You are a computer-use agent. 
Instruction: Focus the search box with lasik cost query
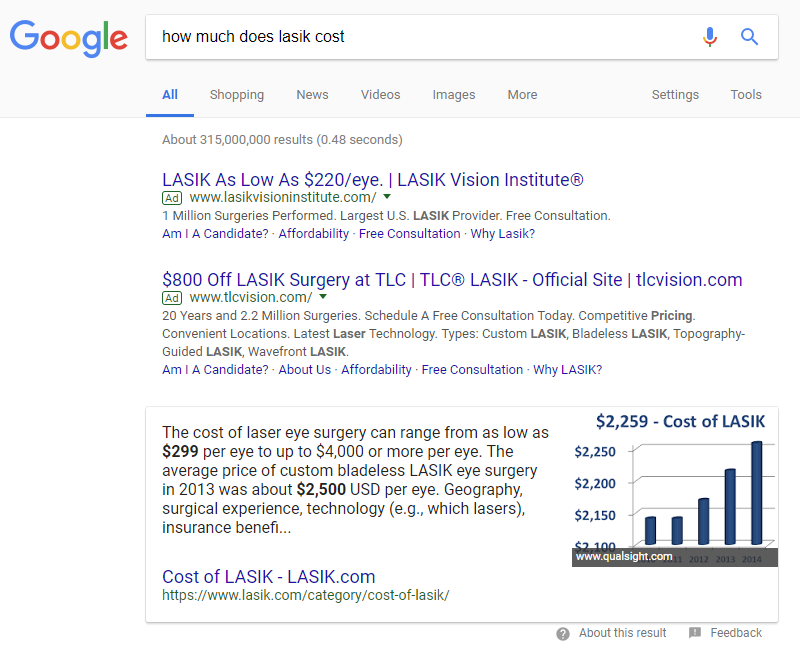point(462,37)
